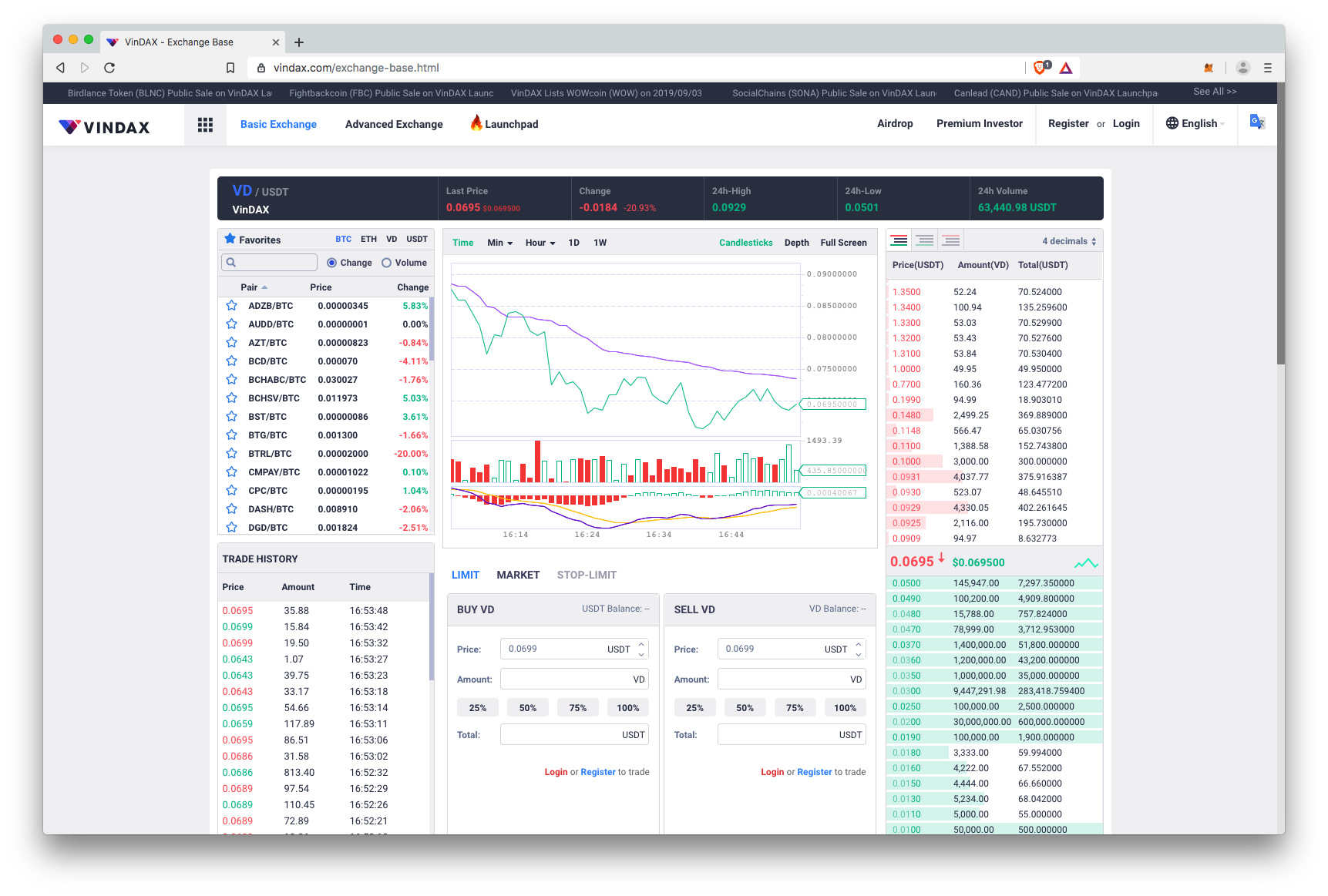Open Premium Investor page
This screenshot has width=1328, height=896.
pyautogui.click(x=980, y=123)
